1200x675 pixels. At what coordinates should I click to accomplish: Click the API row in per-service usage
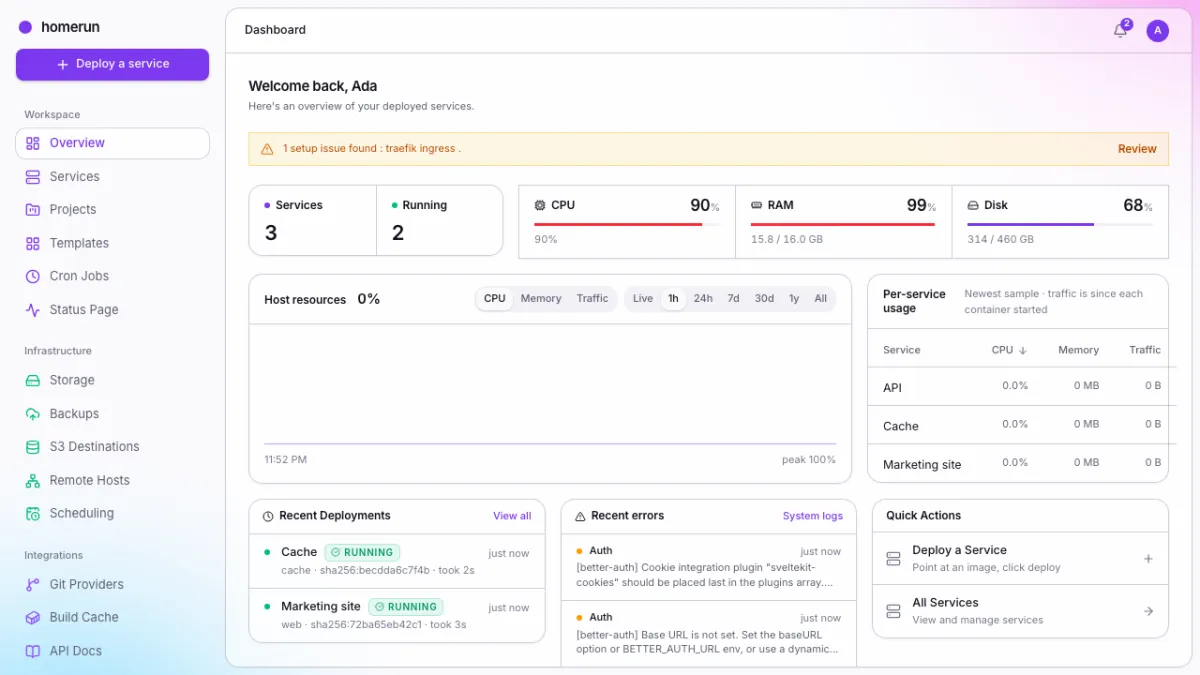tap(1018, 386)
